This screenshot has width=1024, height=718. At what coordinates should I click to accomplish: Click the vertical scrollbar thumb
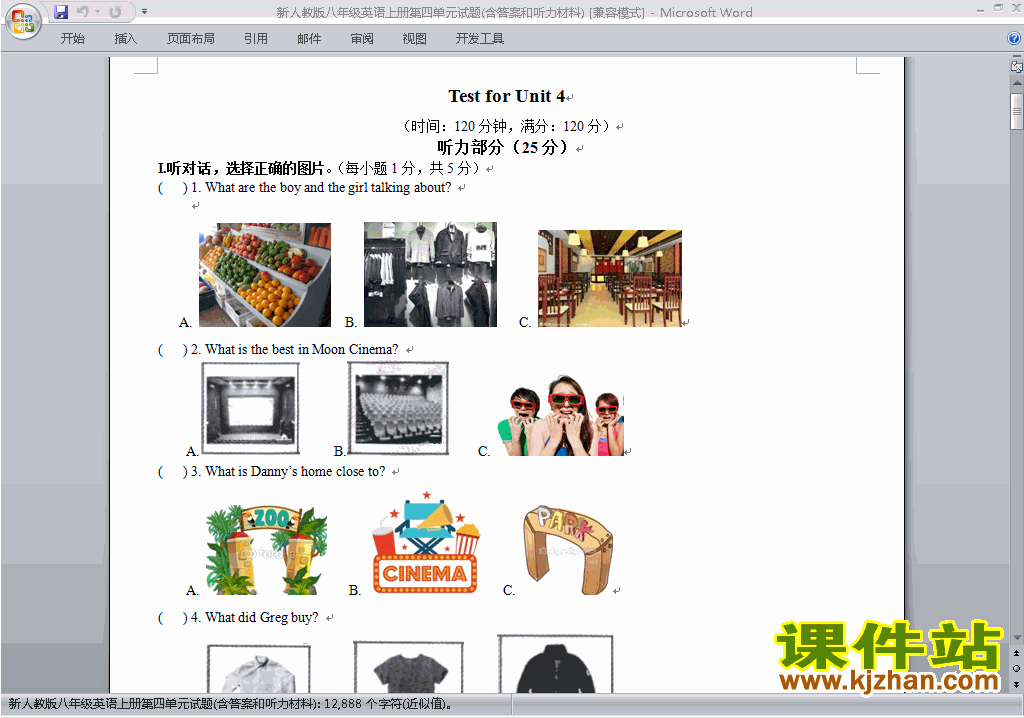(1016, 111)
